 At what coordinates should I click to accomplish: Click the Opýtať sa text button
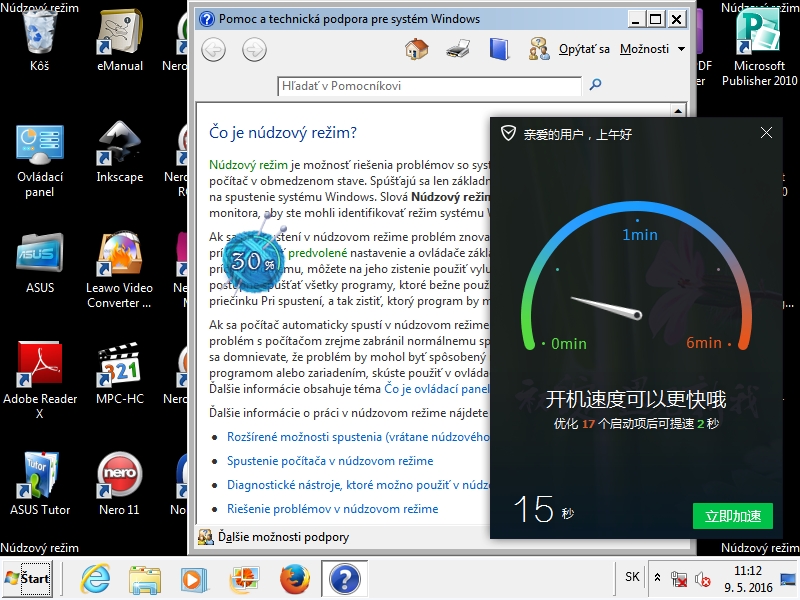tap(584, 49)
